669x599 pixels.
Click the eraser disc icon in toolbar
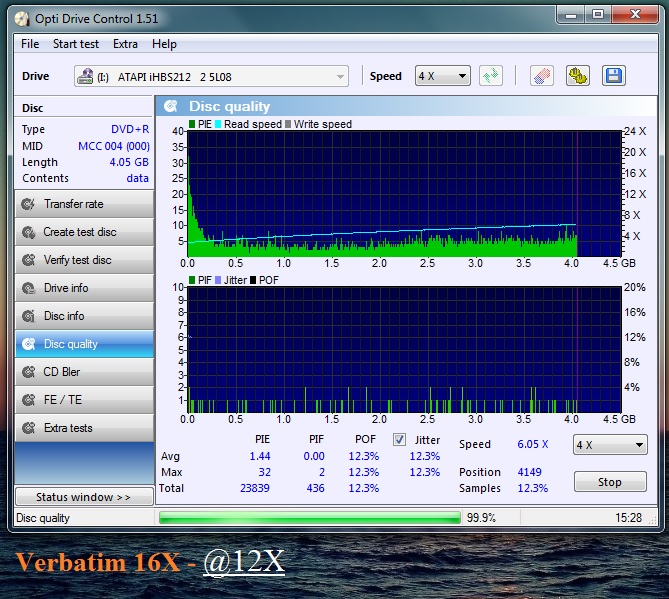541,76
